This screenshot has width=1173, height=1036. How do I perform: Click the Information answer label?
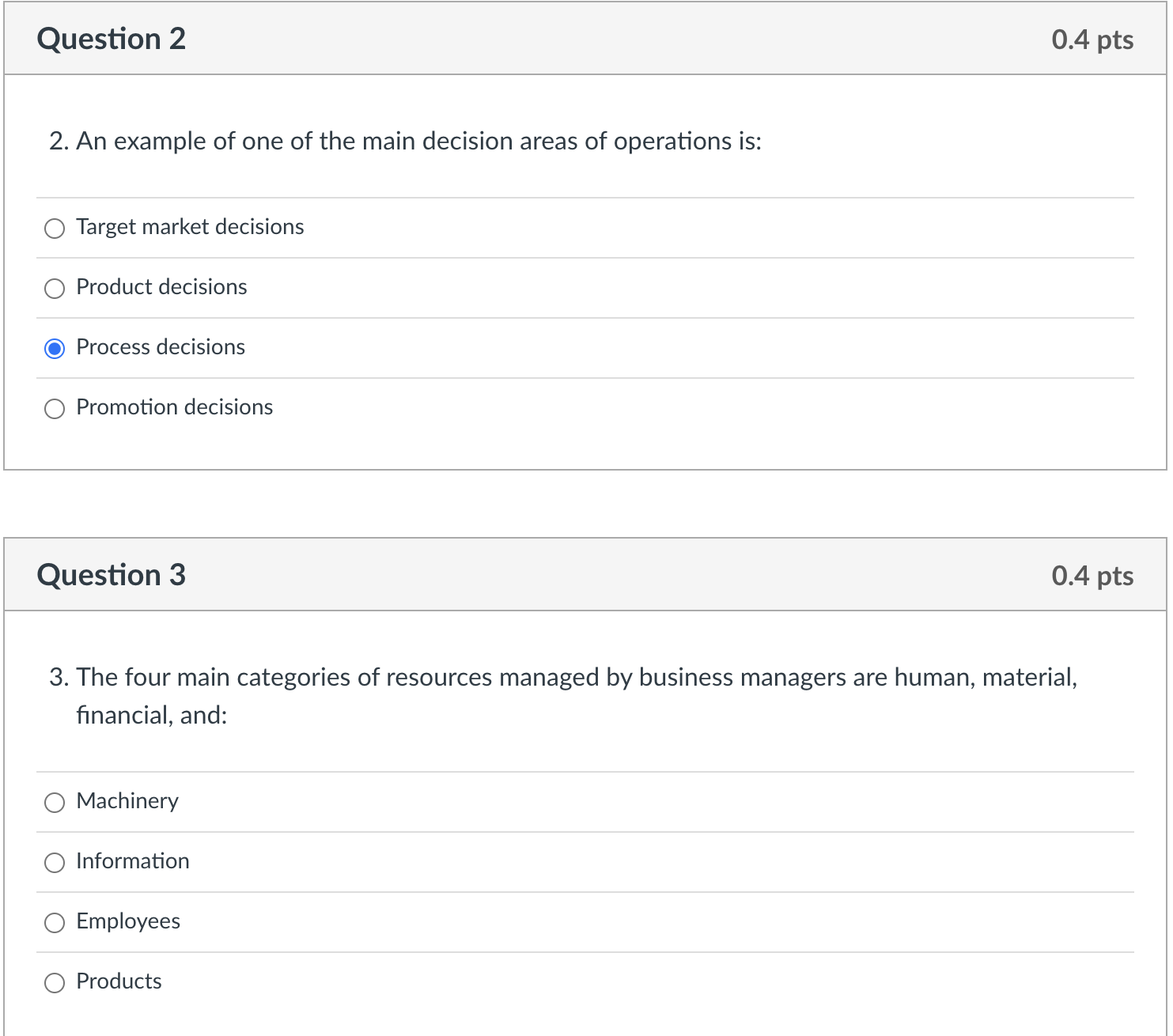(x=133, y=861)
